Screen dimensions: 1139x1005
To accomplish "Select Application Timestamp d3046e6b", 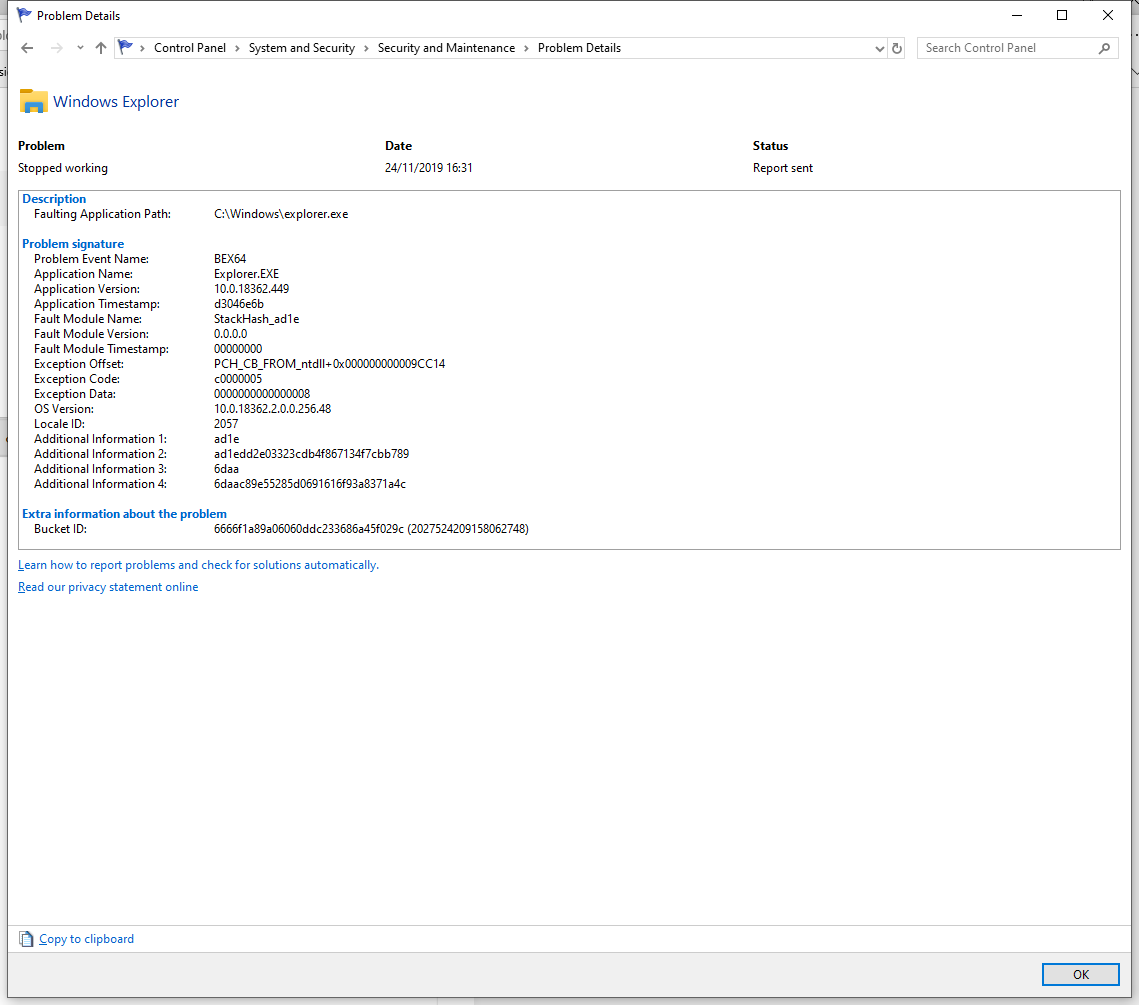I will point(239,304).
